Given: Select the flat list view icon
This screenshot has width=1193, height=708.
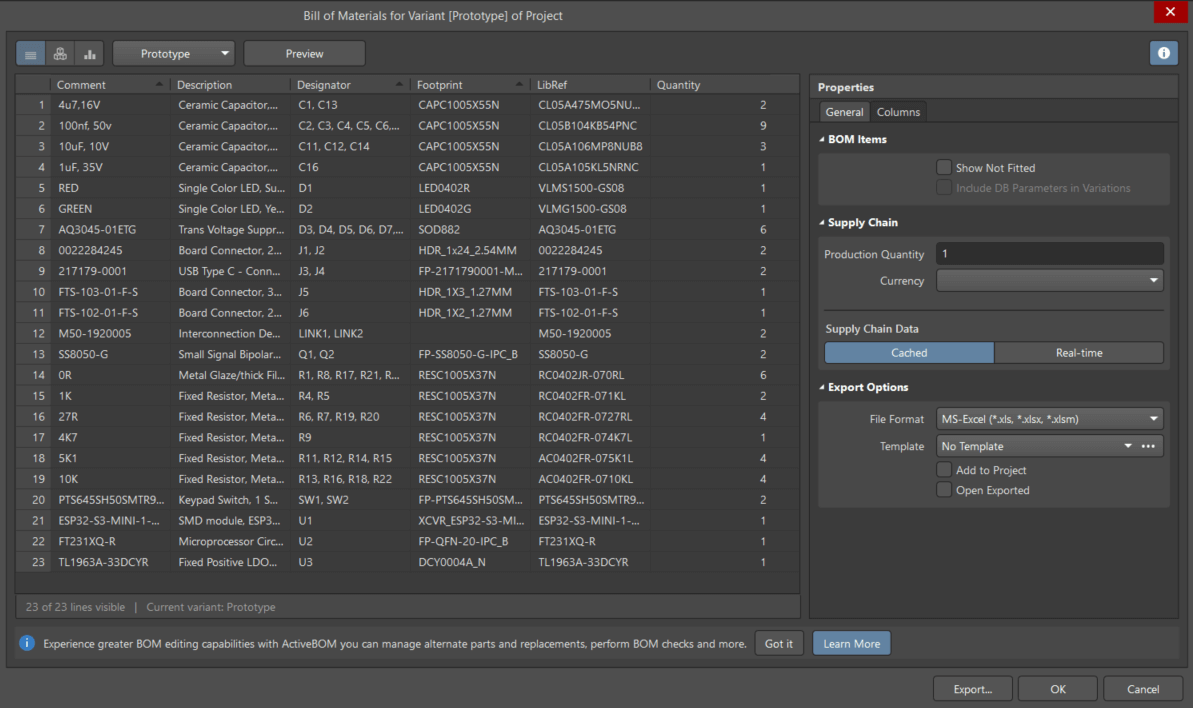Looking at the screenshot, I should 30,53.
